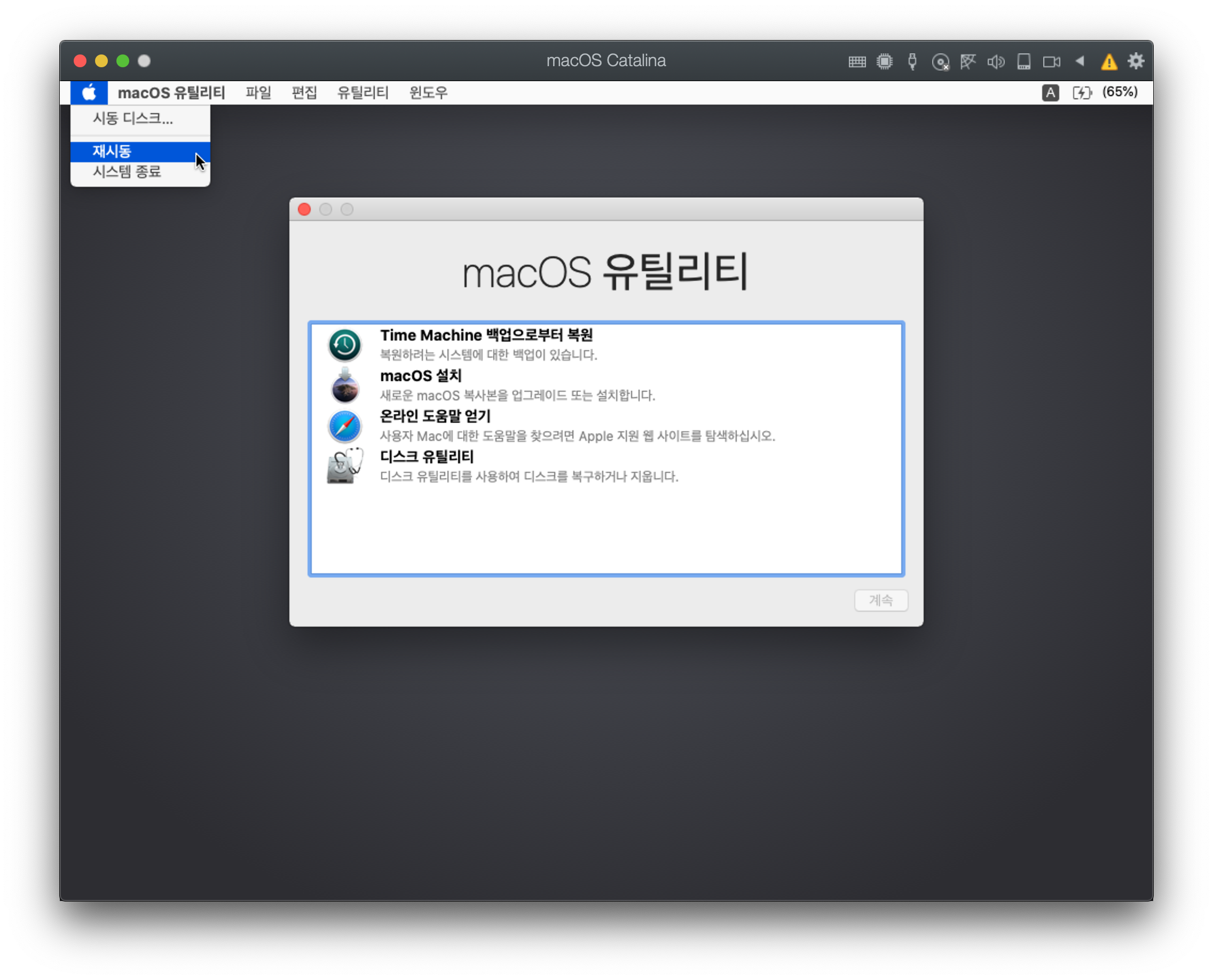This screenshot has height=980, width=1213.
Task: Click the Safari compass icon
Action: pos(344,426)
